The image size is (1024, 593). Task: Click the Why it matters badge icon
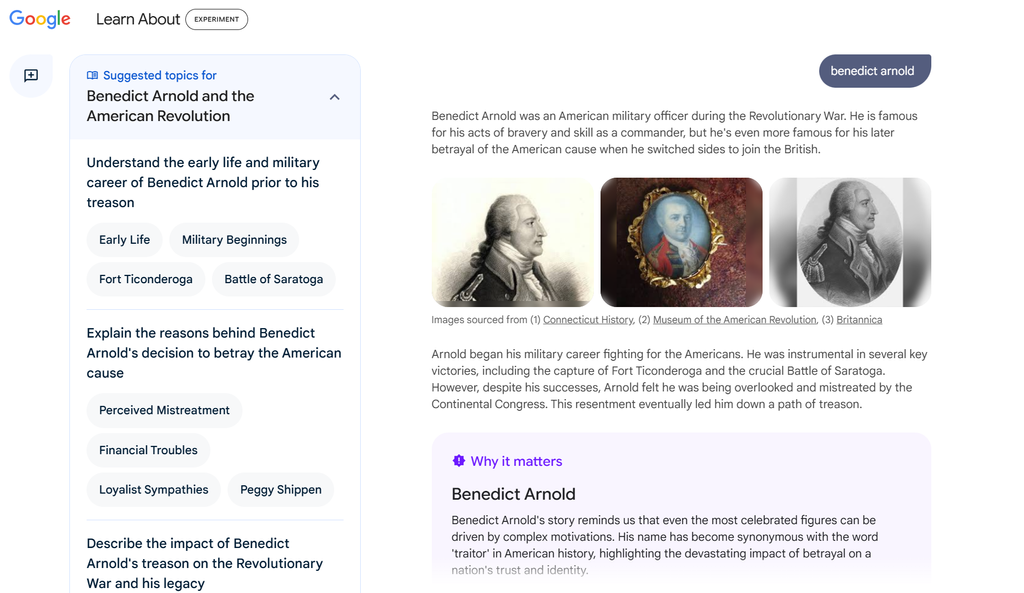point(459,461)
